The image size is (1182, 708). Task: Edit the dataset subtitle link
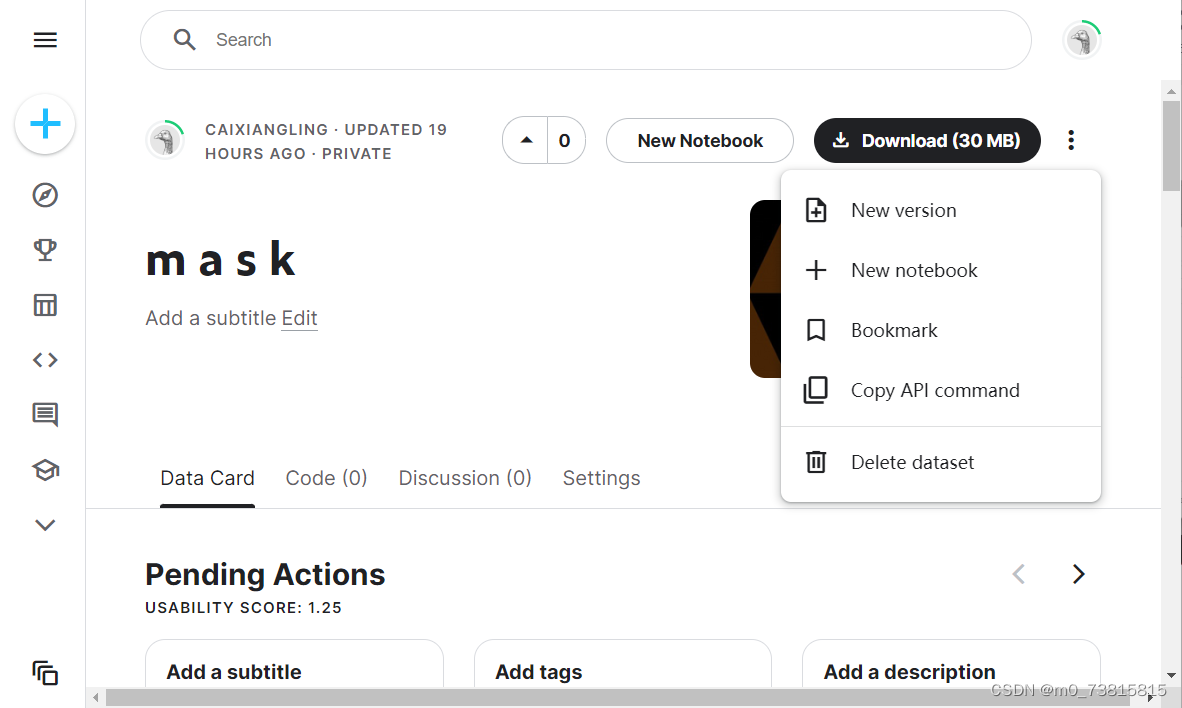click(299, 317)
